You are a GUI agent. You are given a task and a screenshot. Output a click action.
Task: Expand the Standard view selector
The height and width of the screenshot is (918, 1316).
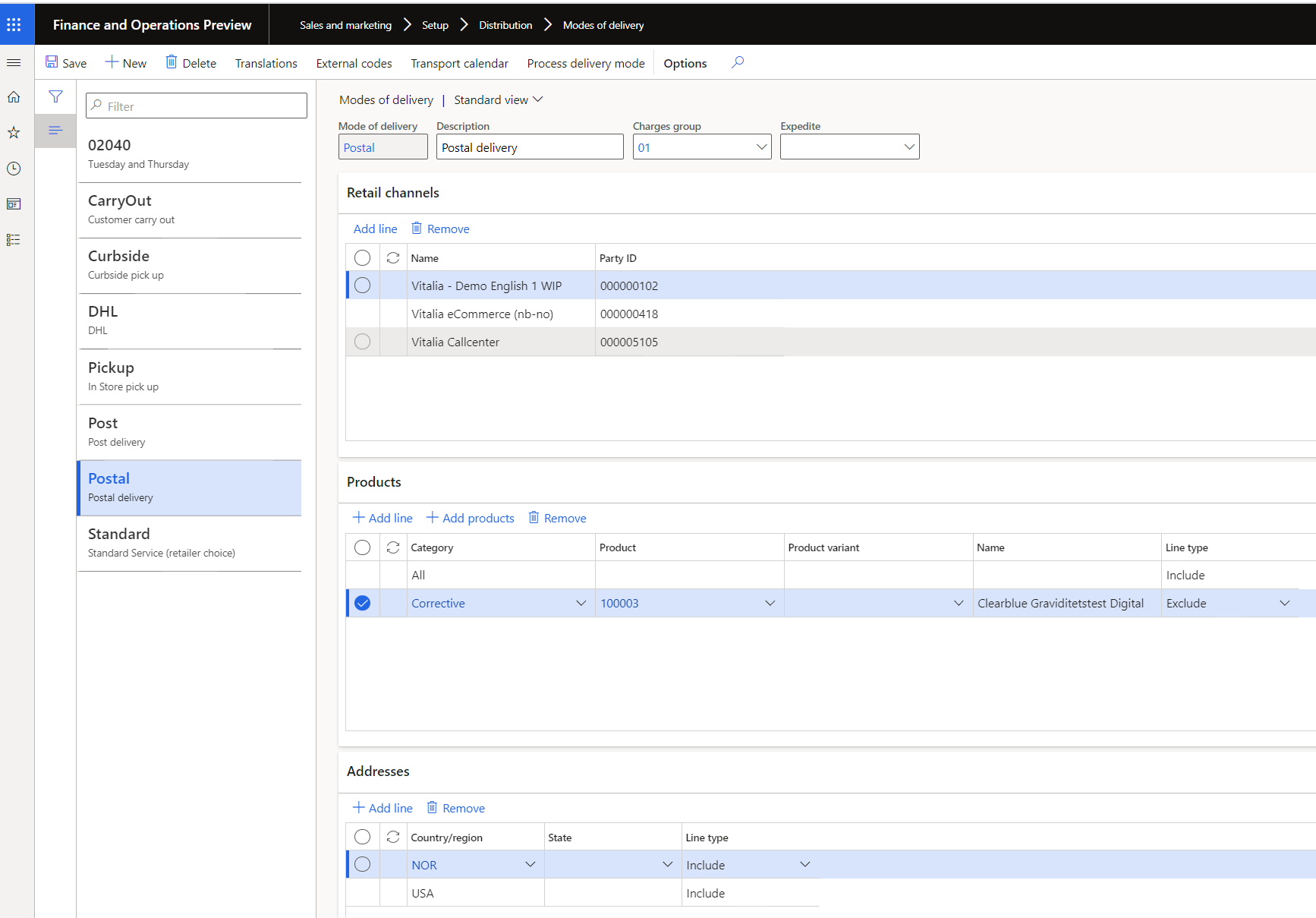tap(498, 100)
